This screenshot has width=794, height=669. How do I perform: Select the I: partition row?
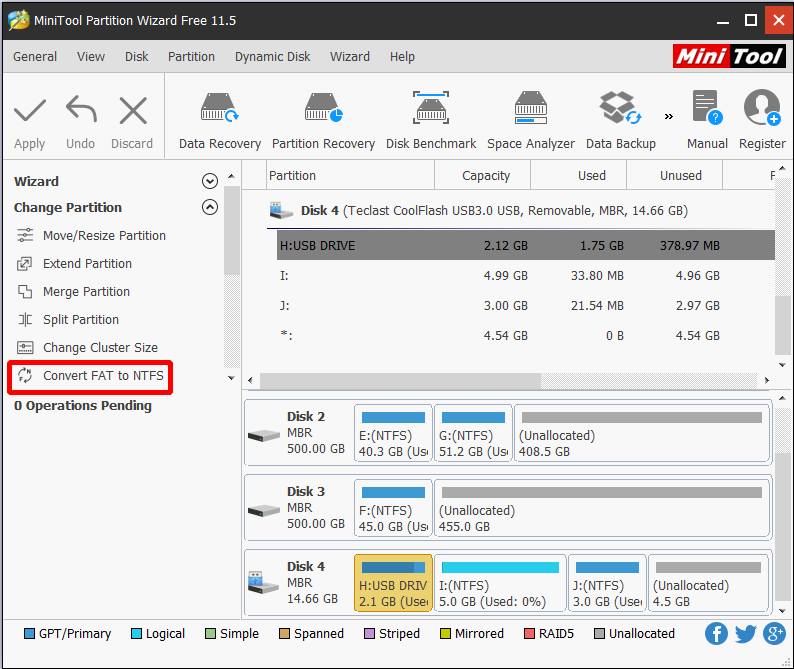pyautogui.click(x=526, y=276)
